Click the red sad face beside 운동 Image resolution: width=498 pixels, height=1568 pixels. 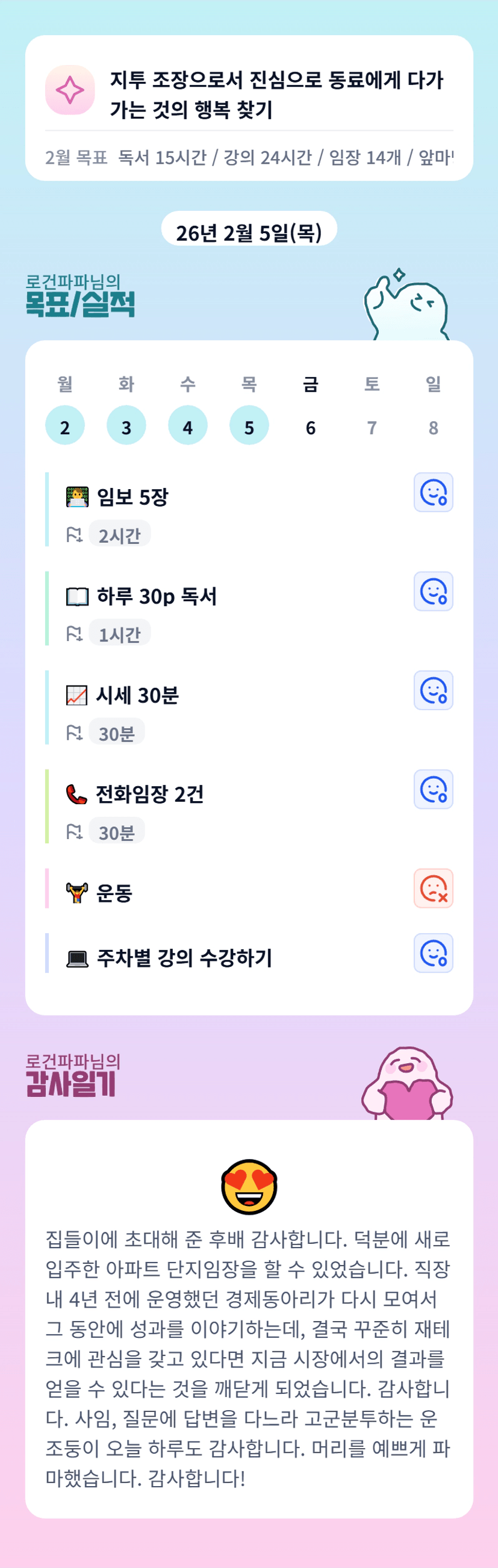click(x=433, y=889)
